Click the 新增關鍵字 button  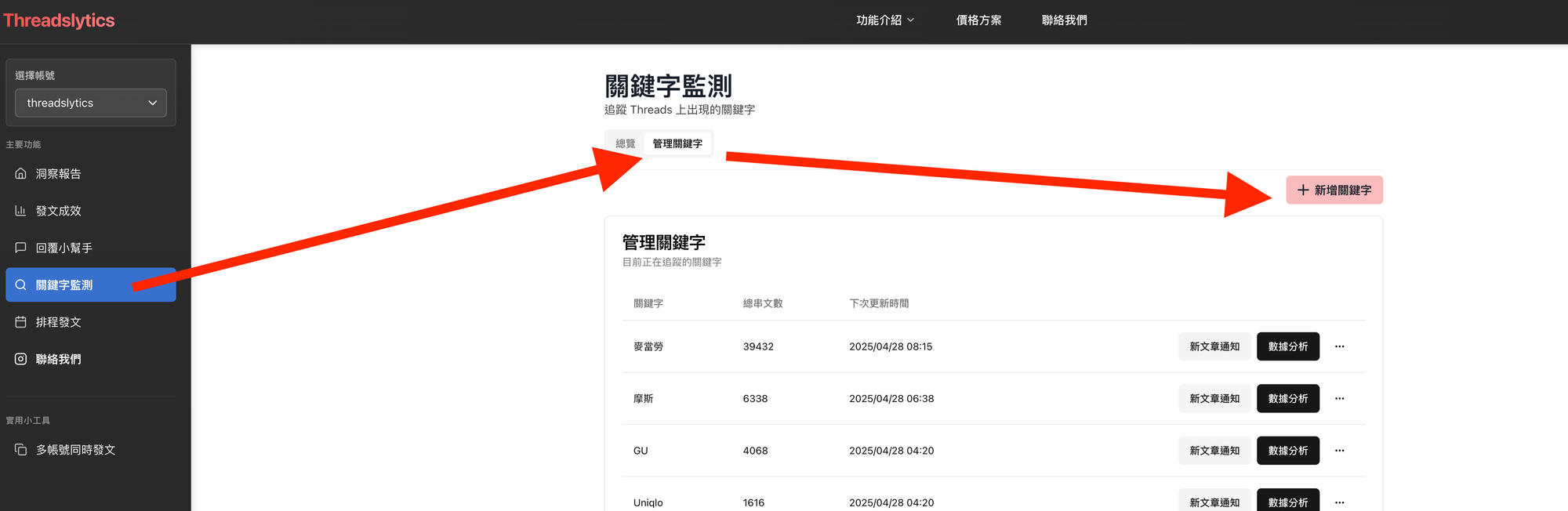click(x=1334, y=190)
